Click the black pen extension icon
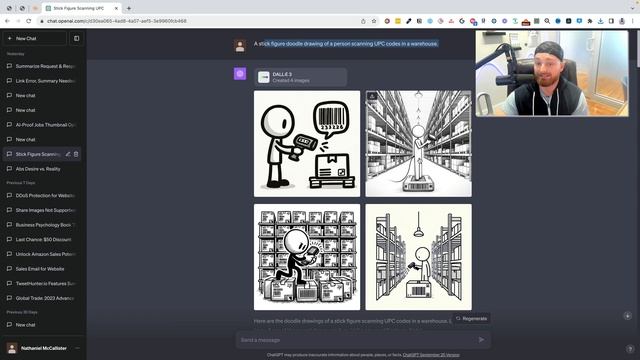 [409, 21]
